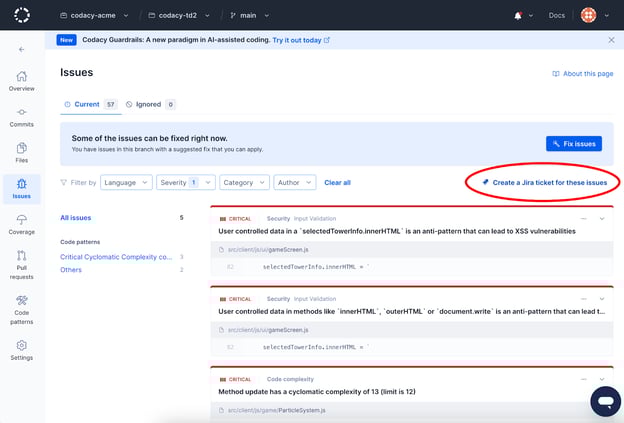Click second gameScreen.js file path

pyautogui.click(x=268, y=330)
